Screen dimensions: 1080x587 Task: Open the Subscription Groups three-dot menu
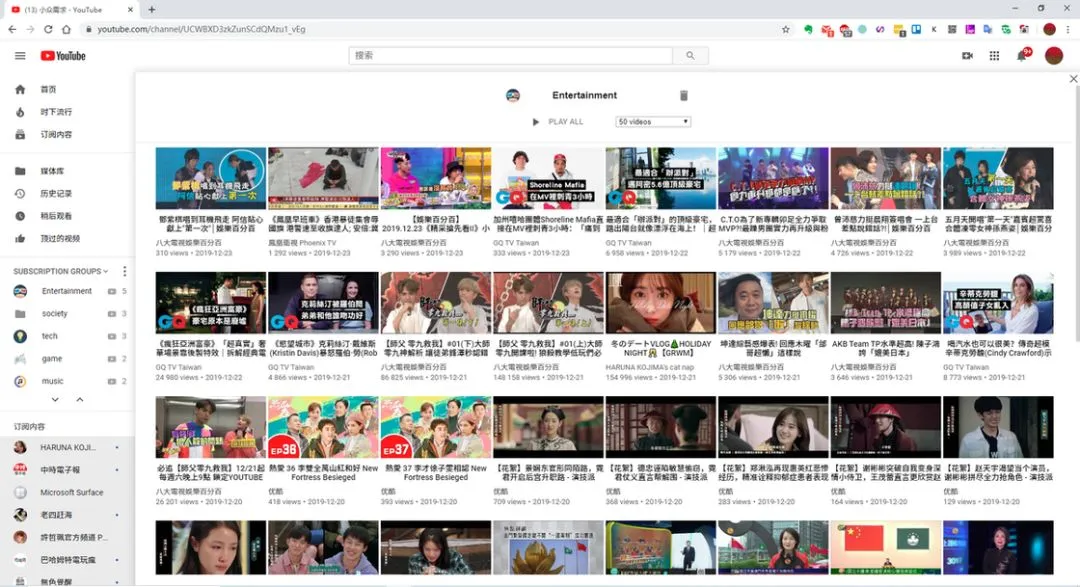point(125,271)
